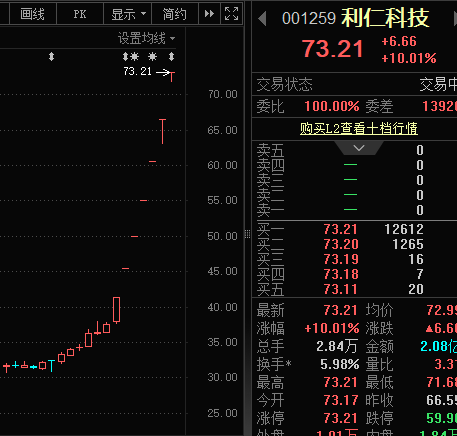Click the large red candle near 40.00
The image size is (457, 436).
(x=116, y=310)
